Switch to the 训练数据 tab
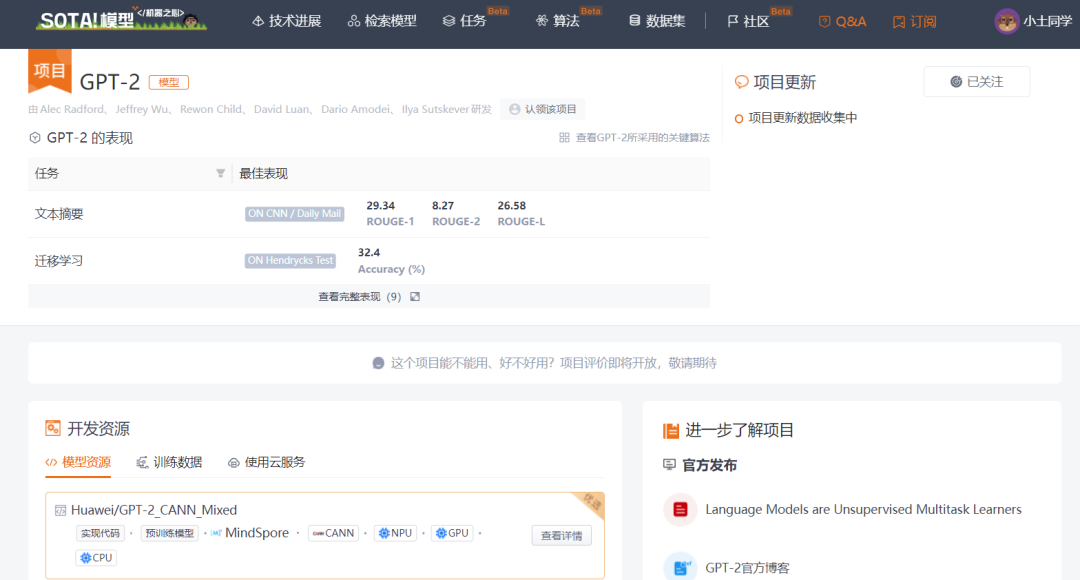1080x580 pixels. click(x=170, y=462)
